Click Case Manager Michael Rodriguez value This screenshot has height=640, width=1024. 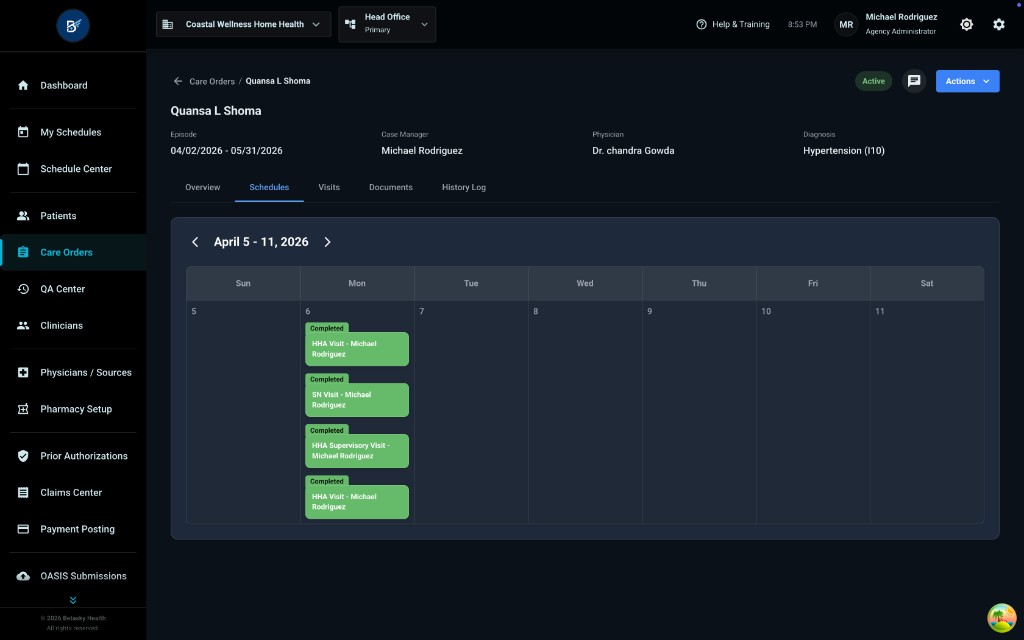coord(421,151)
